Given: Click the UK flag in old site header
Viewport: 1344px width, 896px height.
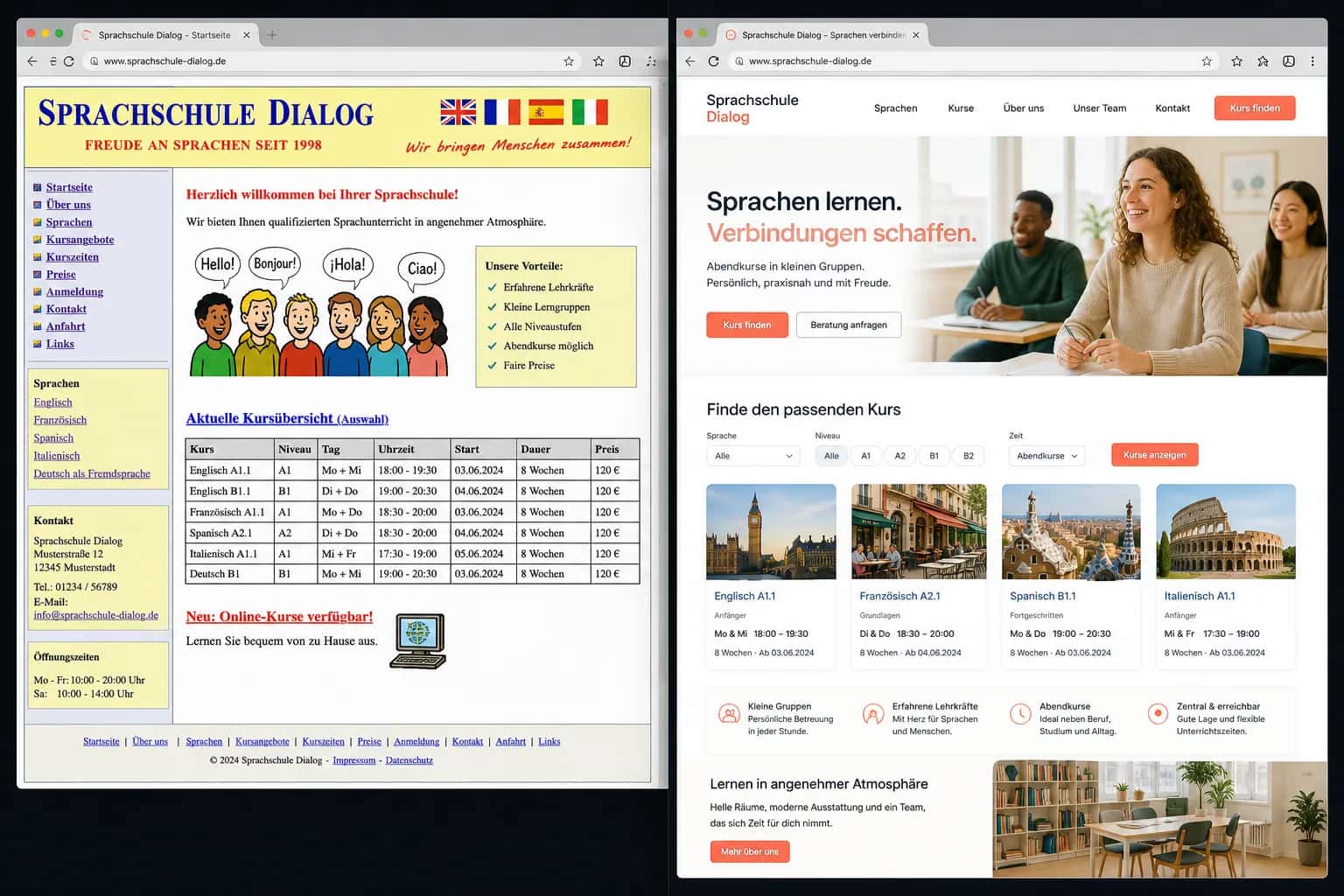Looking at the screenshot, I should coord(458,112).
